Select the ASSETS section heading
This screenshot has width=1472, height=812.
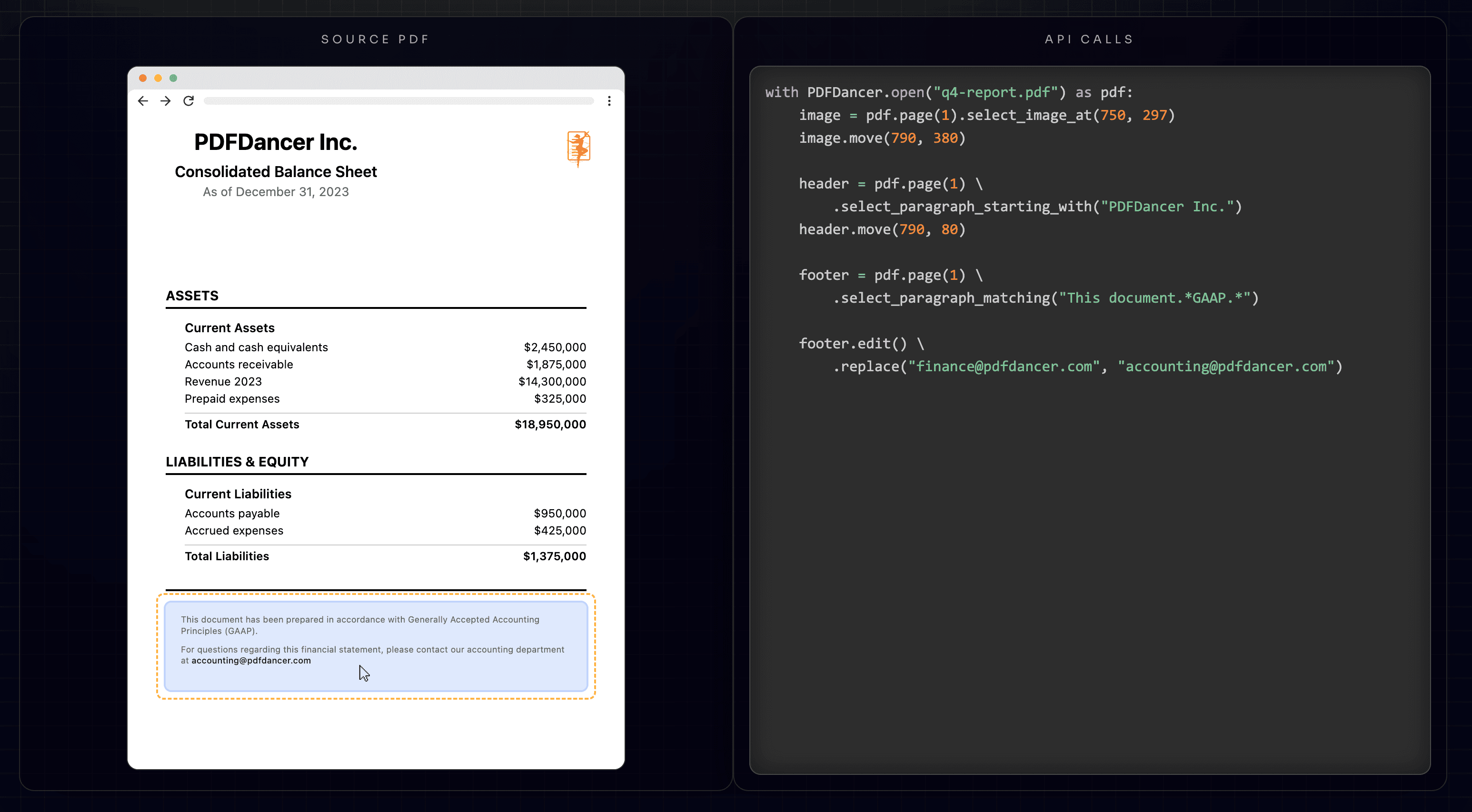tap(192, 296)
